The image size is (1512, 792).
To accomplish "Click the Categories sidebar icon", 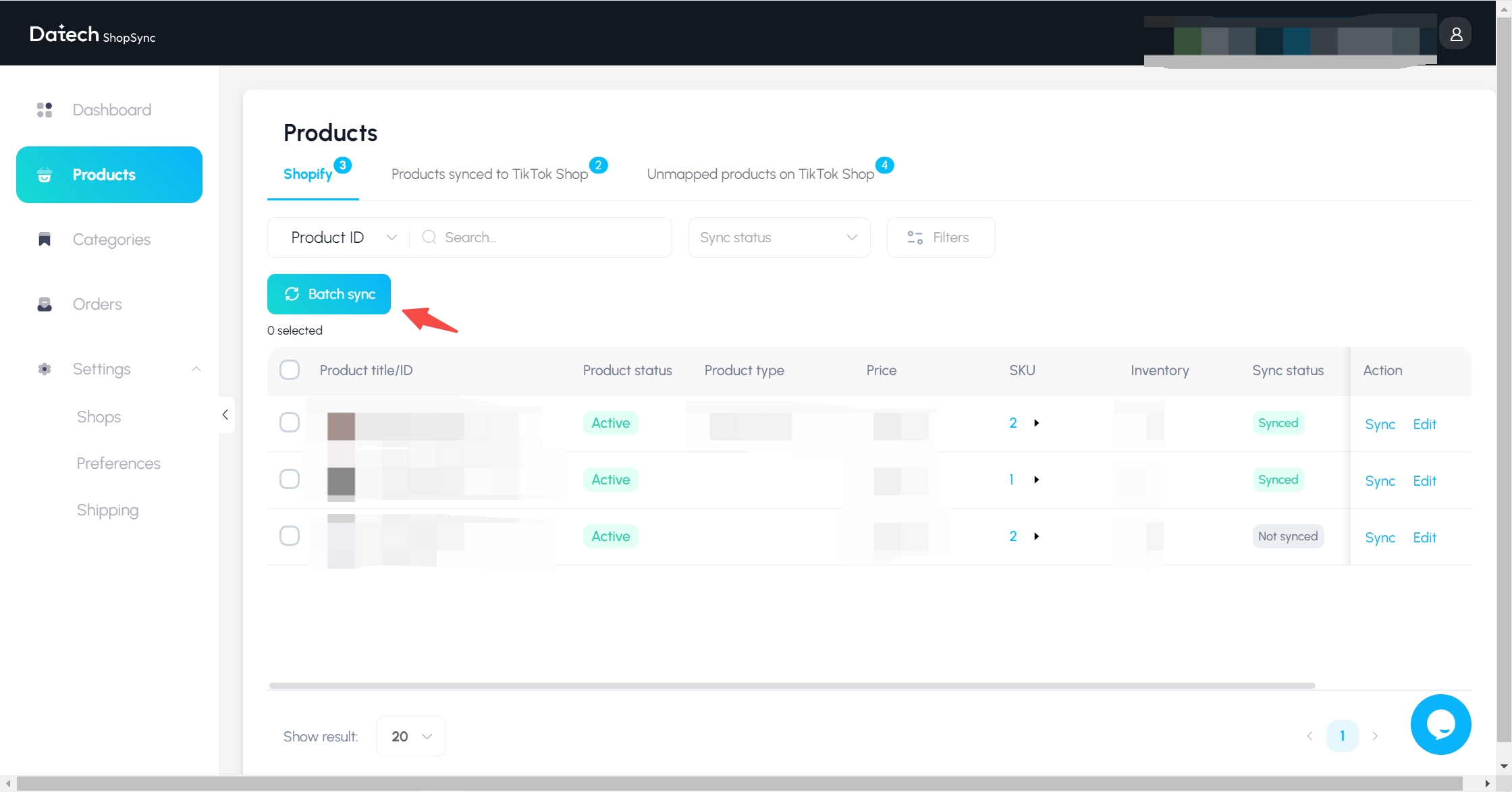I will 44,239.
